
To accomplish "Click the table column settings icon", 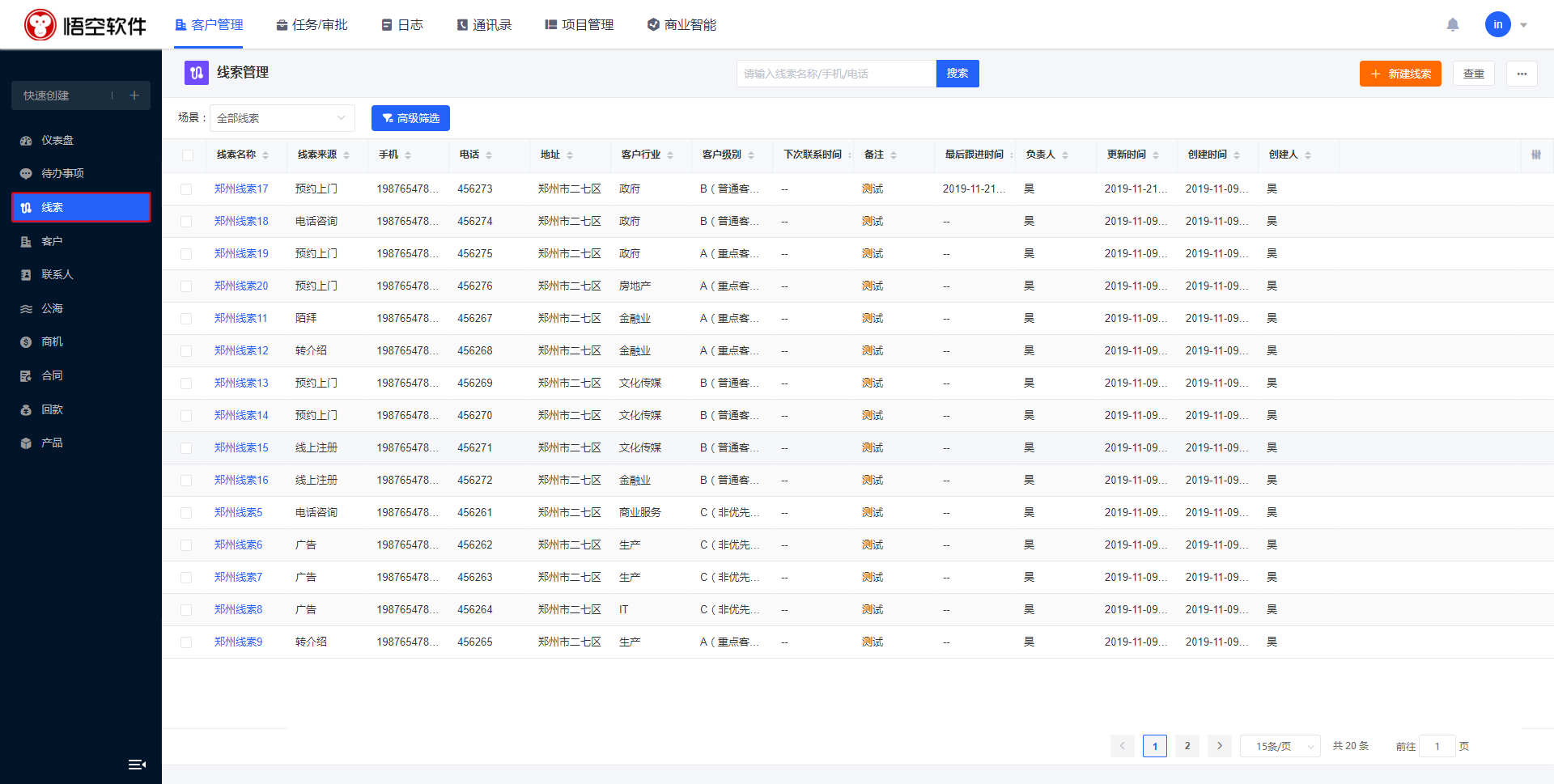I will pos(1535,155).
